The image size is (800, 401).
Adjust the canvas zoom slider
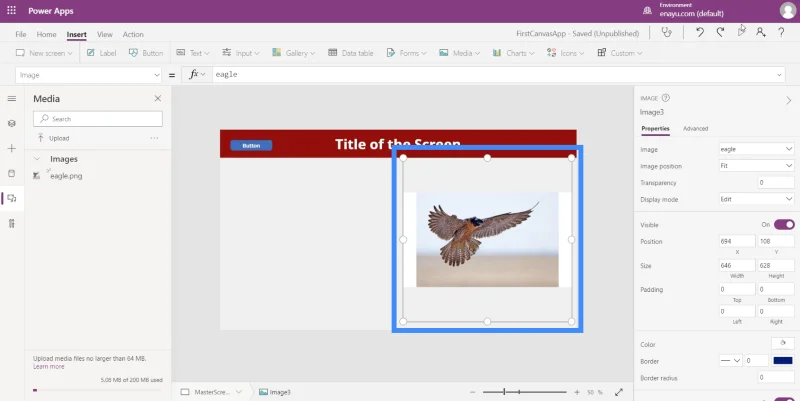tap(524, 392)
